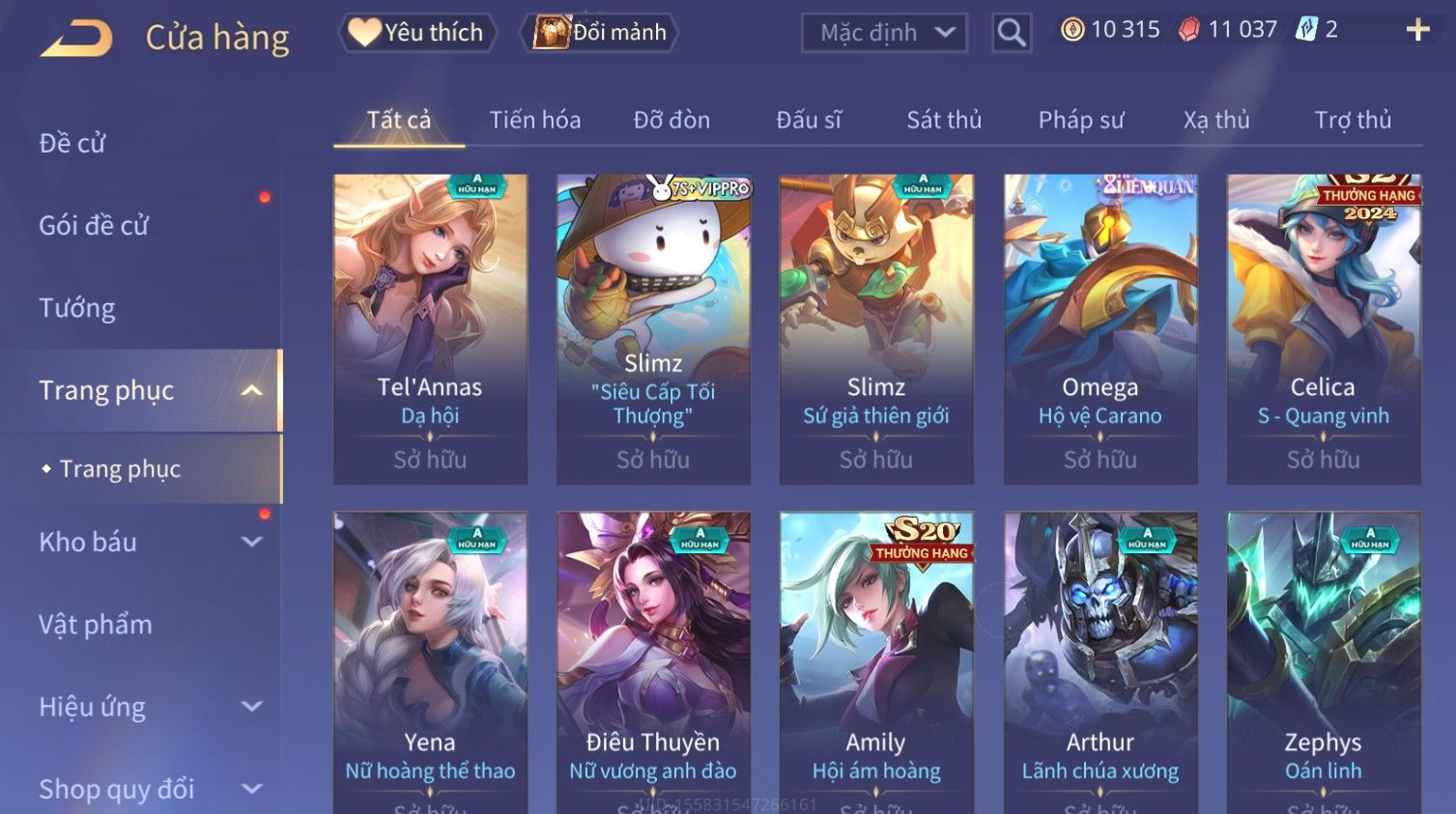Tap the red gem currency icon

(1189, 30)
